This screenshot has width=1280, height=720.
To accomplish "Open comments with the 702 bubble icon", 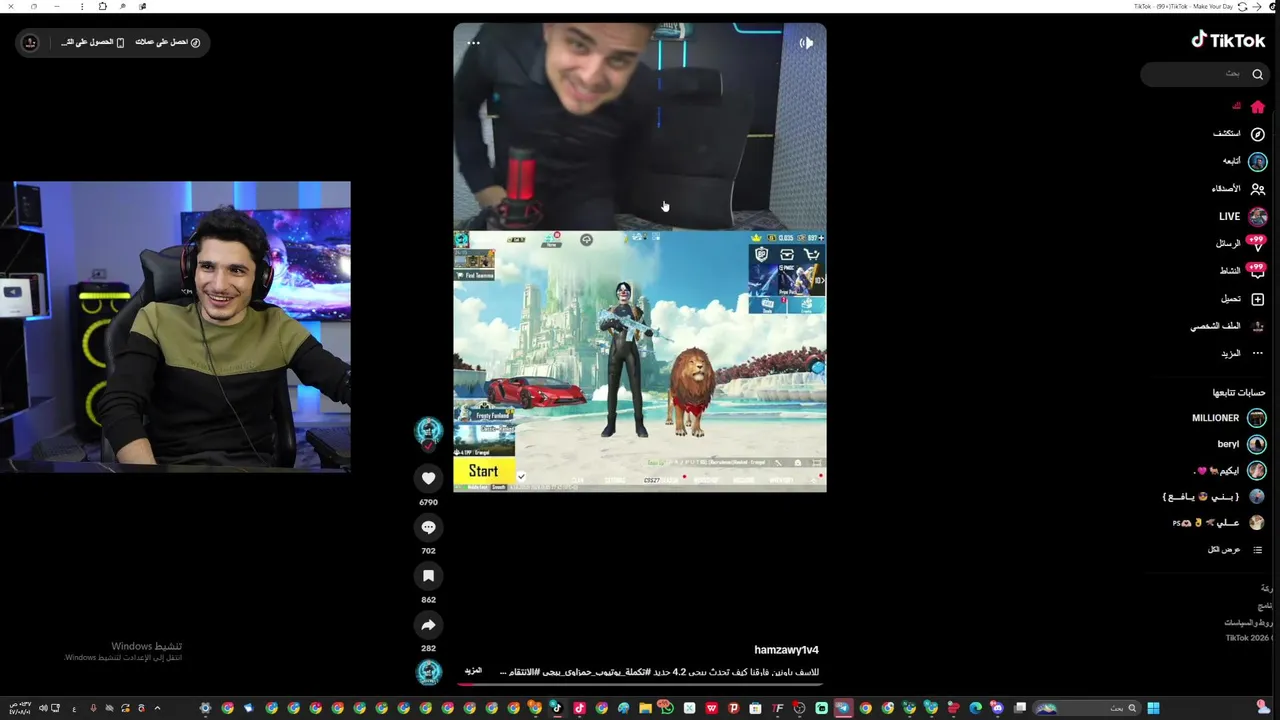I will pyautogui.click(x=428, y=527).
